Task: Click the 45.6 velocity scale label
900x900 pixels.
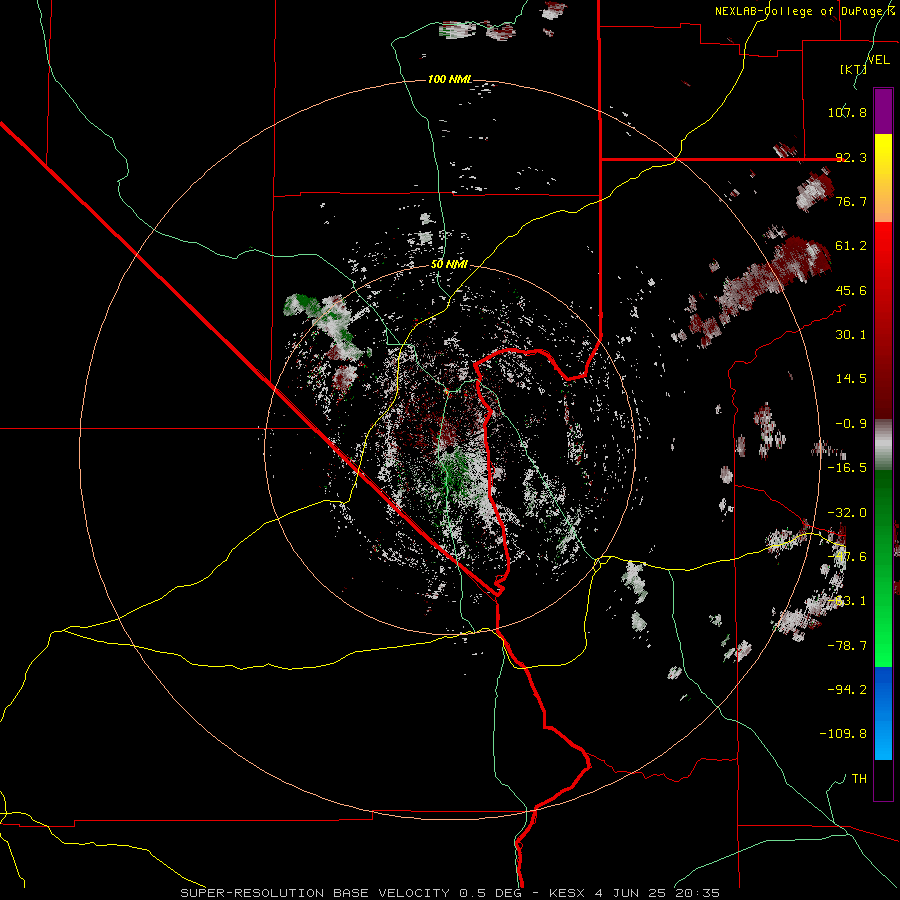Action: tap(851, 290)
